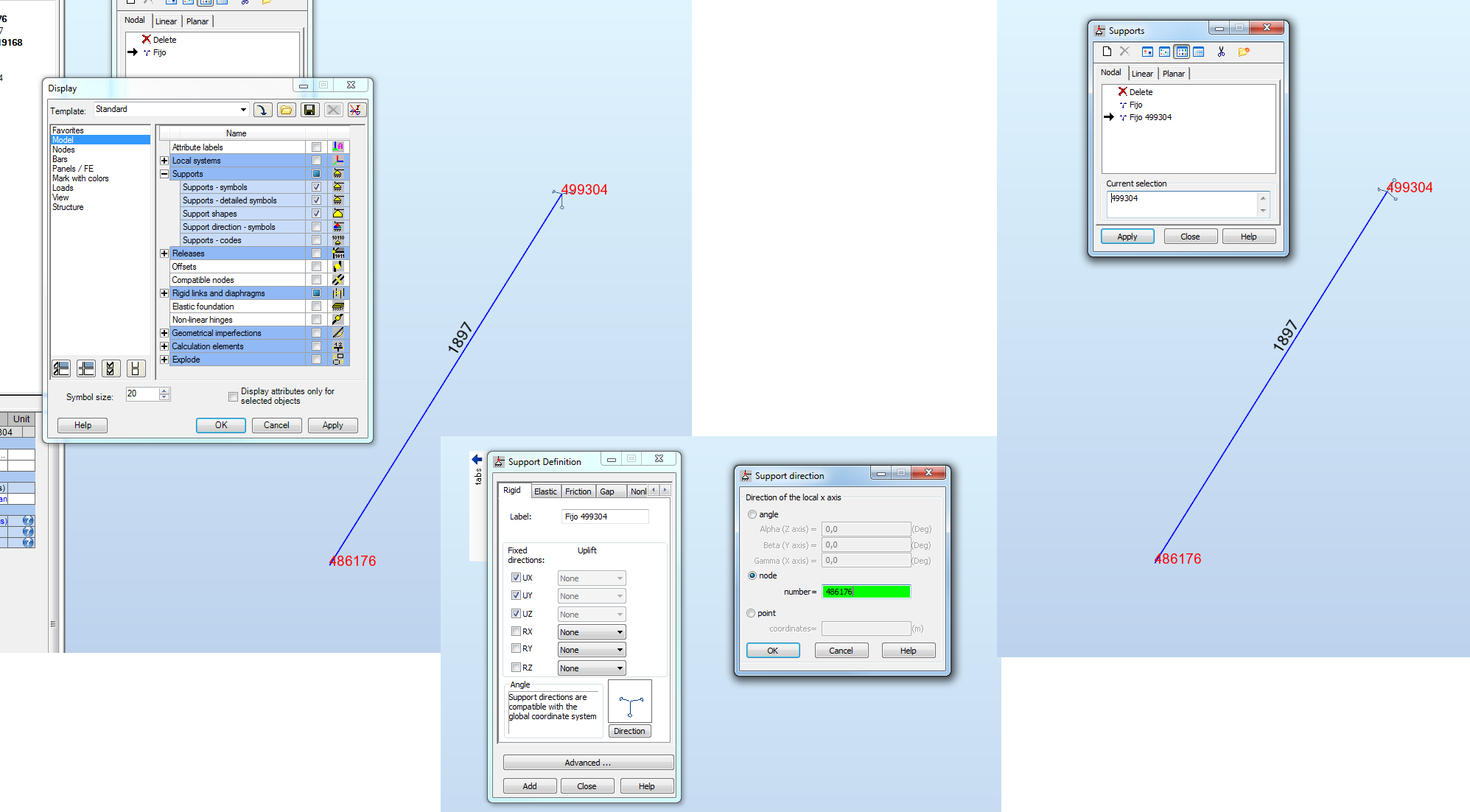Create a new support definition
This screenshot has height=812, width=1470.
coord(1107,52)
